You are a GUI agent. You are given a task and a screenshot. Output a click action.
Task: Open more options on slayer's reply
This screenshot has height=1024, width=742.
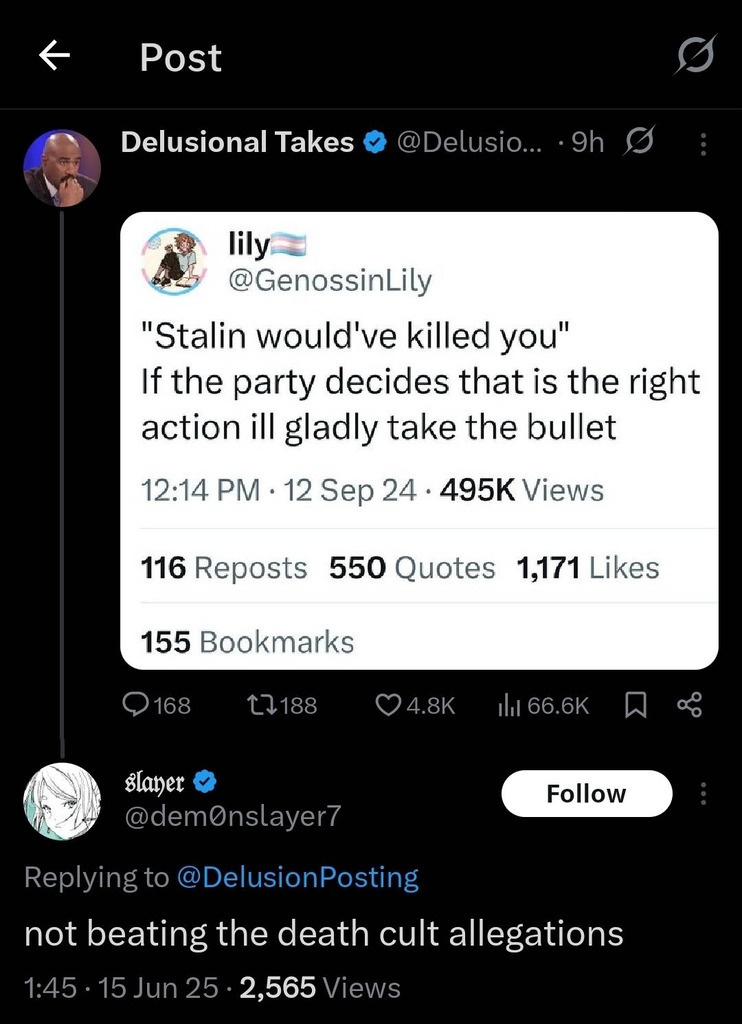click(x=703, y=794)
